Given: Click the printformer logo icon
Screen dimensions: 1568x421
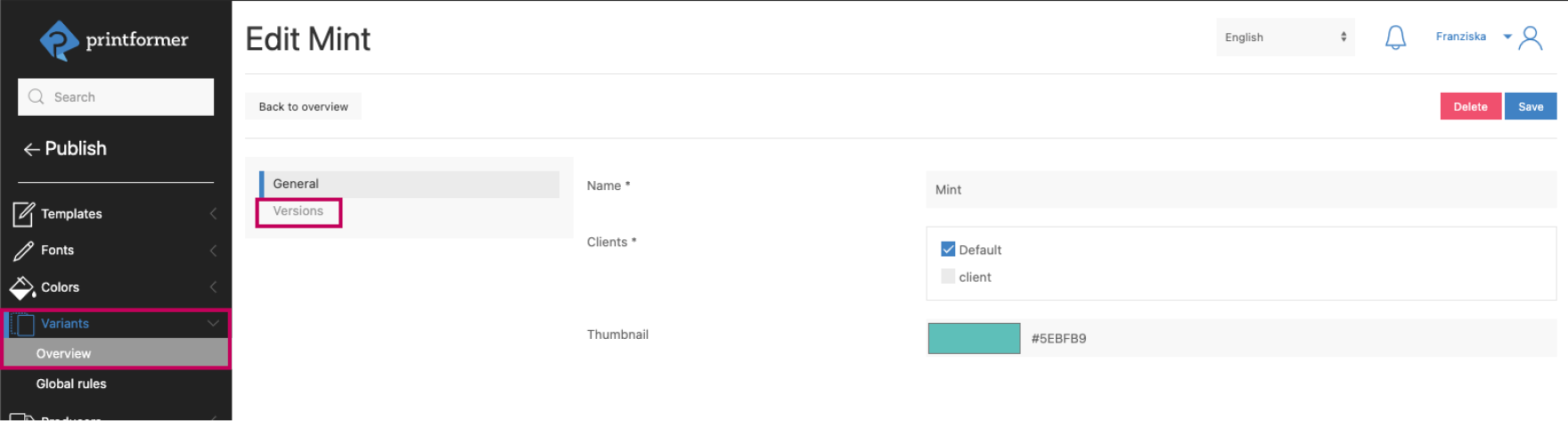Looking at the screenshot, I should point(59,40).
